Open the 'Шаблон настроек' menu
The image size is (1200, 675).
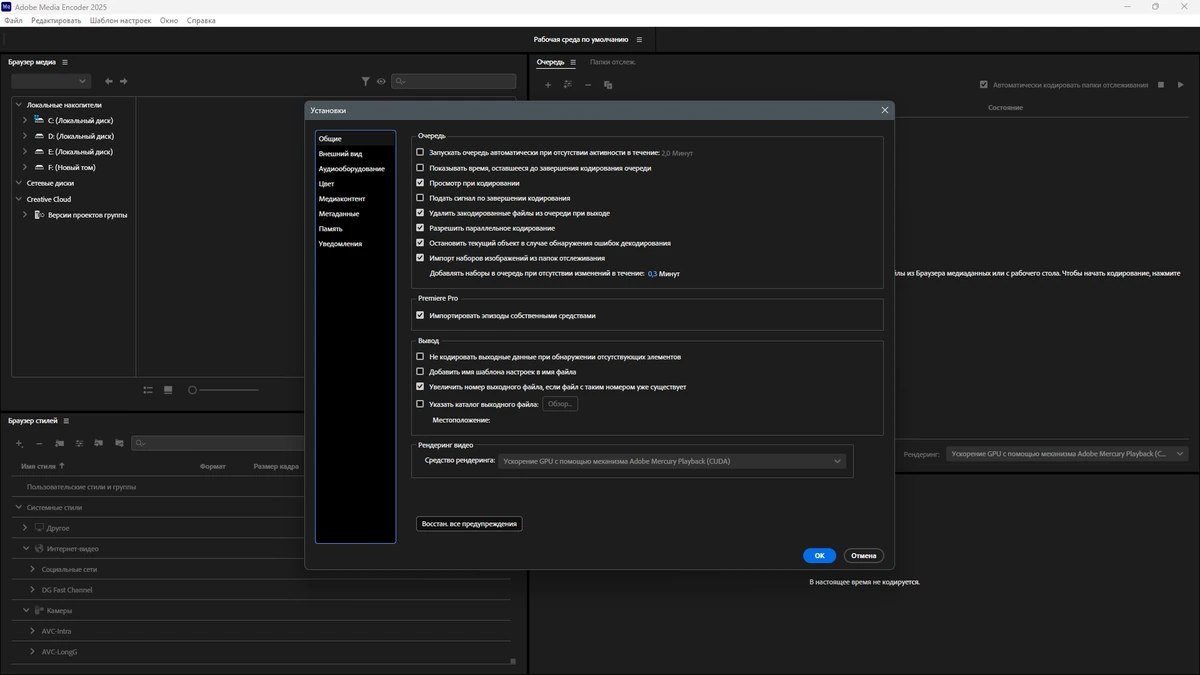121,20
